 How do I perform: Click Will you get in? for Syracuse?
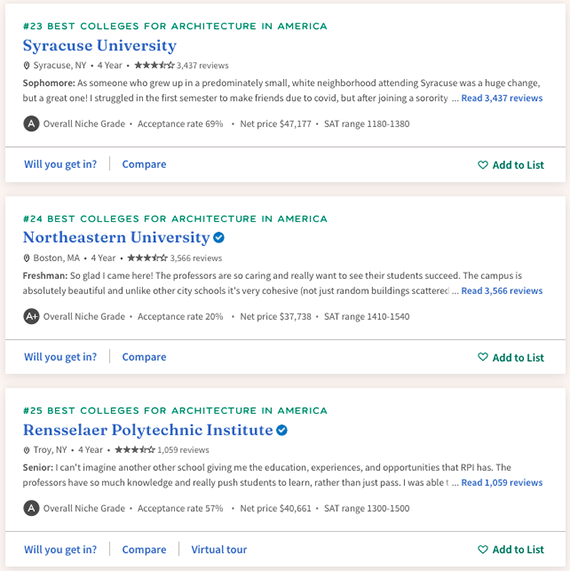tap(60, 164)
